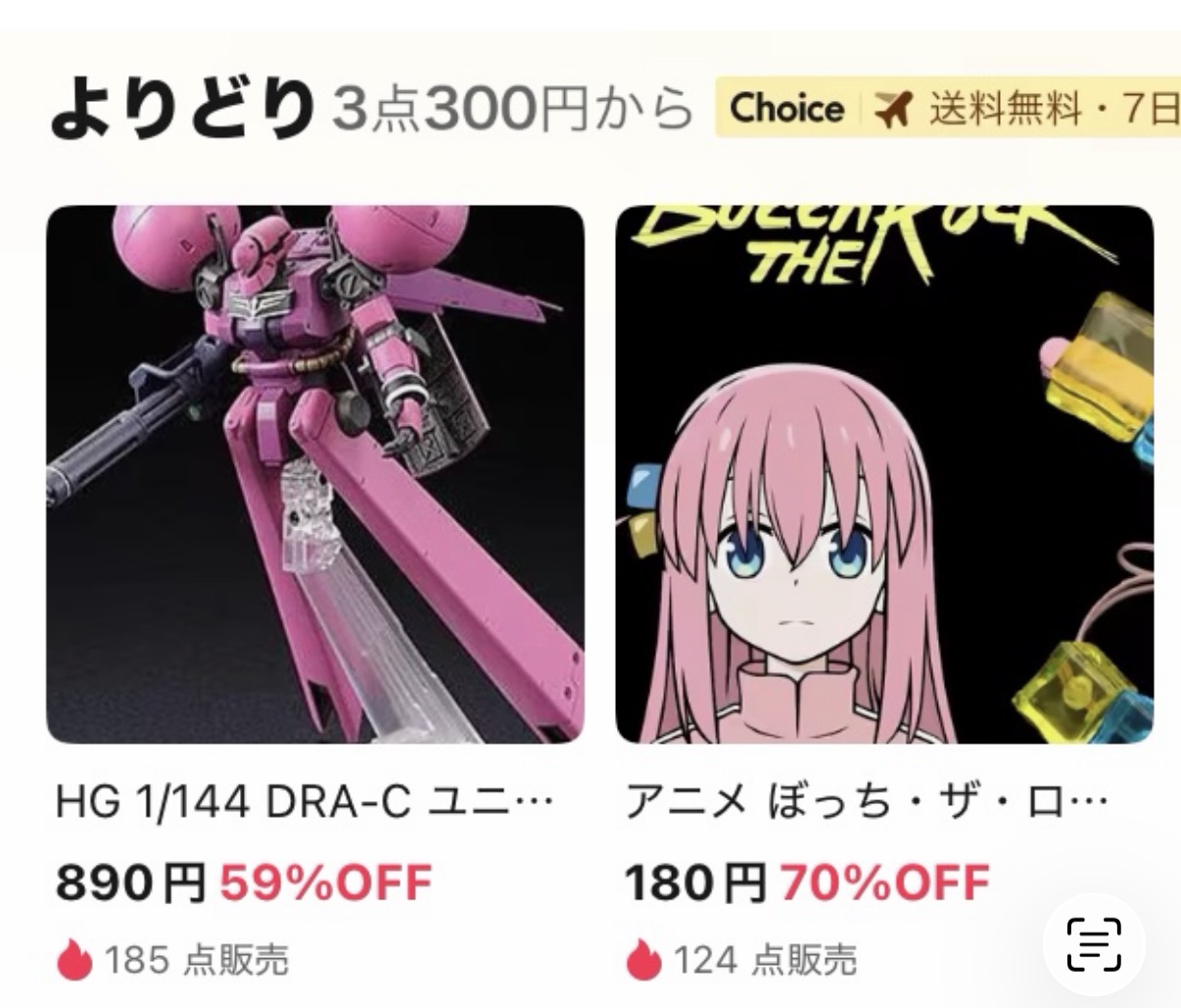Tap the 185 点販売 sales count
Viewport: 1181px width, 1008px height.
tap(196, 960)
